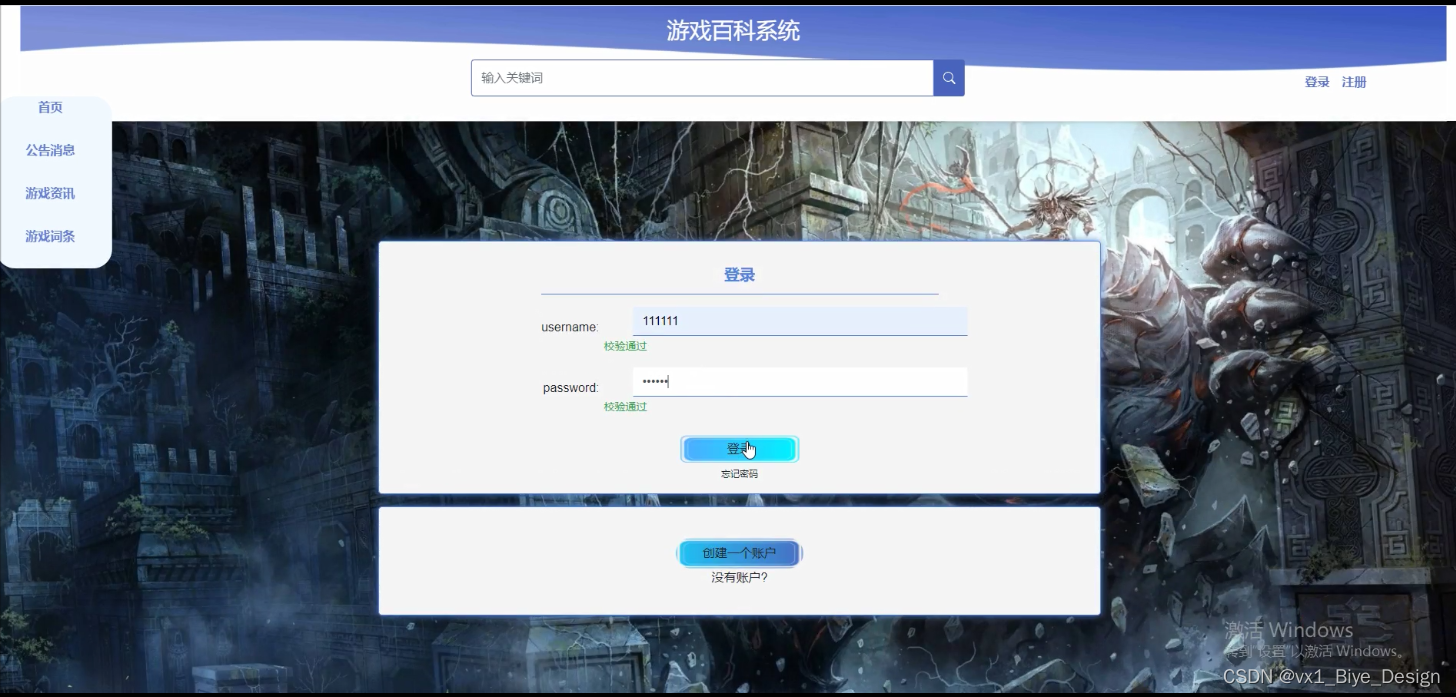
Task: Click the magnifier search icon button
Action: pyautogui.click(x=949, y=78)
